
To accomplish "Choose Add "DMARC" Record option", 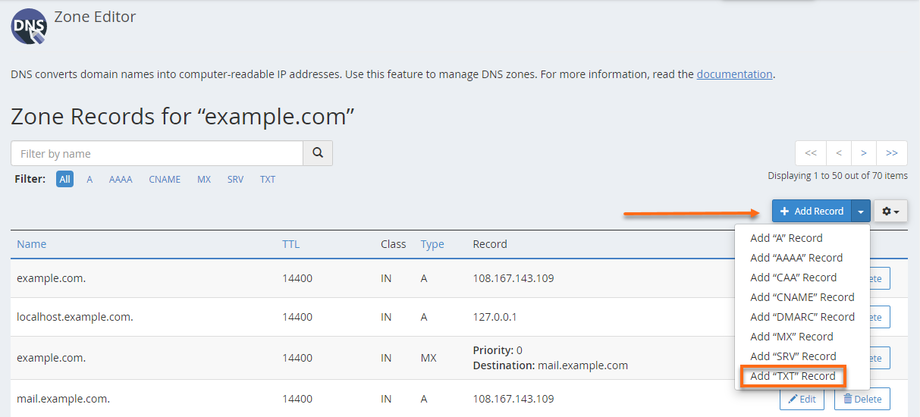I will point(802,317).
